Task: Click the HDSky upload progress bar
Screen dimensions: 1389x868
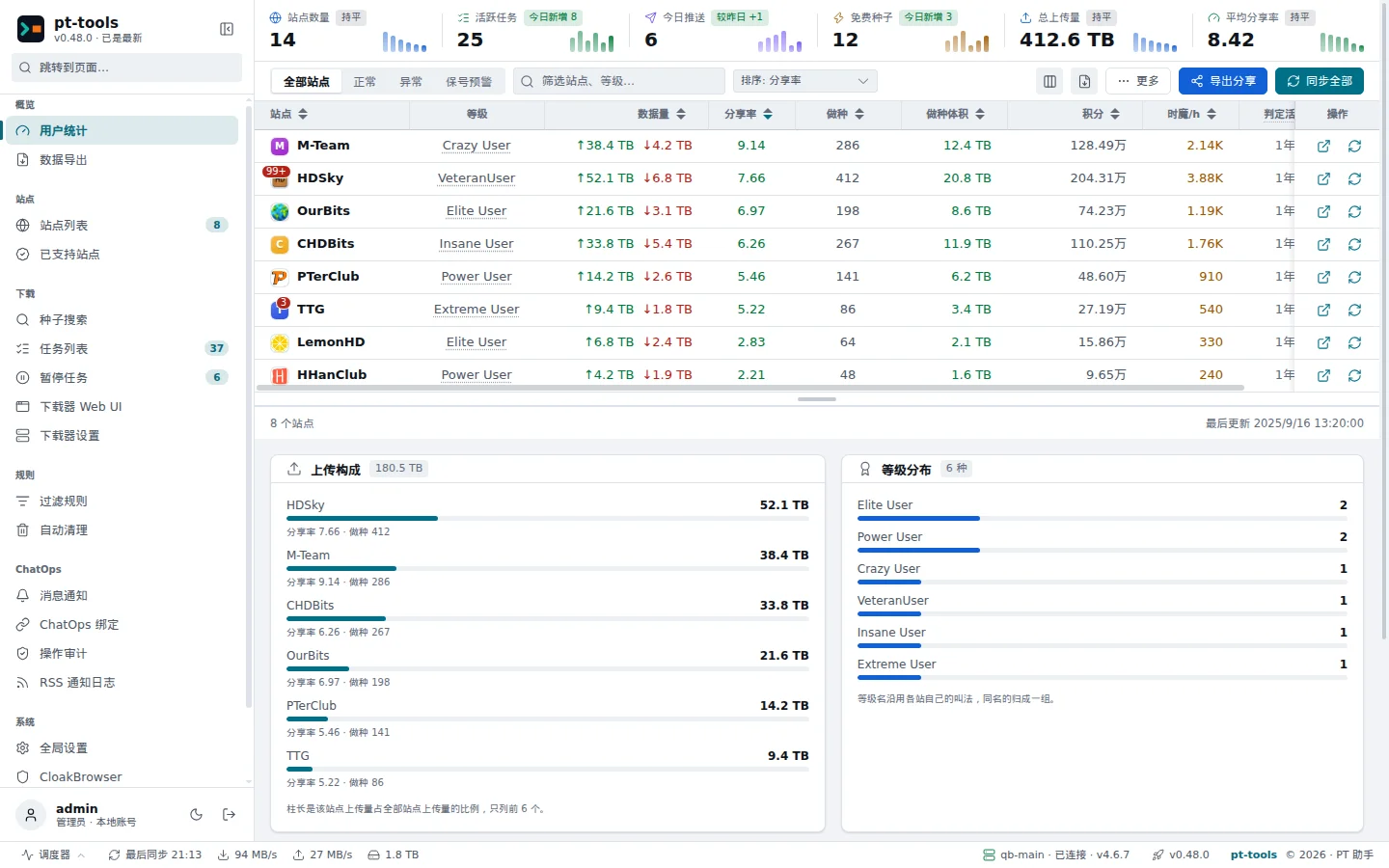Action: [x=548, y=519]
